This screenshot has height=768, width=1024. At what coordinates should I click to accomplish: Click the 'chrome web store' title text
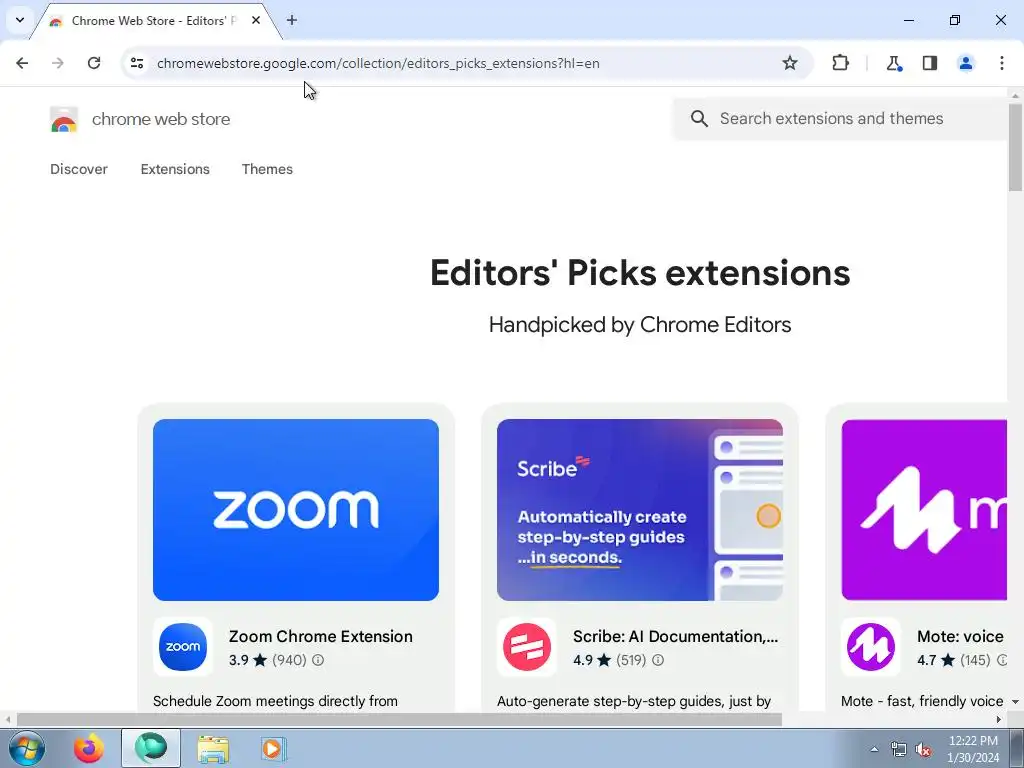coord(161,120)
